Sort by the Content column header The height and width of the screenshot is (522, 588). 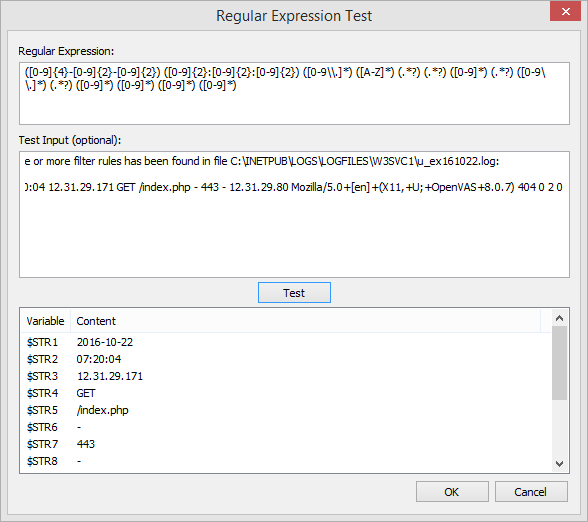(x=305, y=321)
